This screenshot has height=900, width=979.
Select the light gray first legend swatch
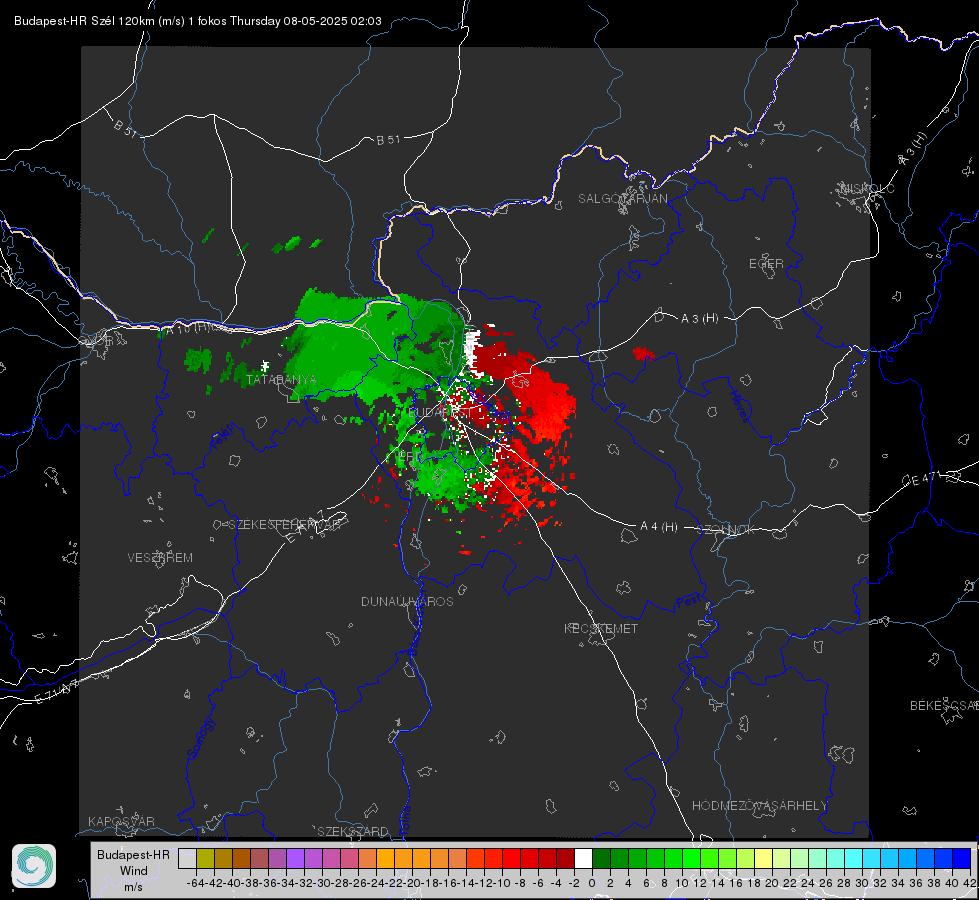pyautogui.click(x=187, y=858)
